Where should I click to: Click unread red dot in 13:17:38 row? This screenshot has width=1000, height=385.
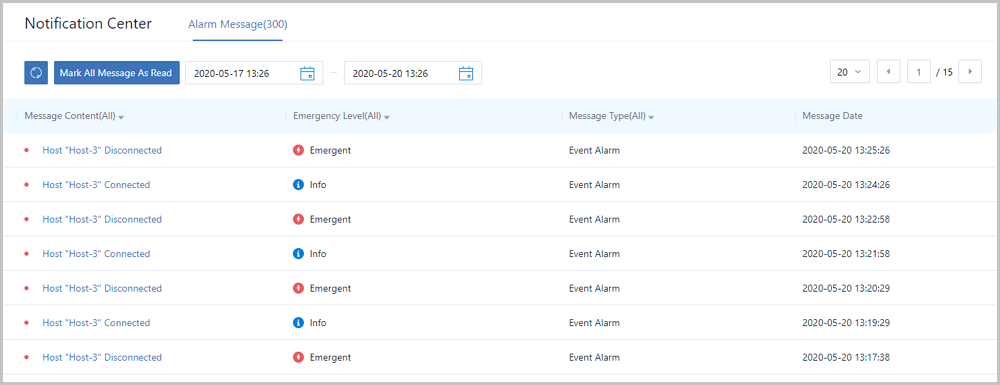coord(27,358)
